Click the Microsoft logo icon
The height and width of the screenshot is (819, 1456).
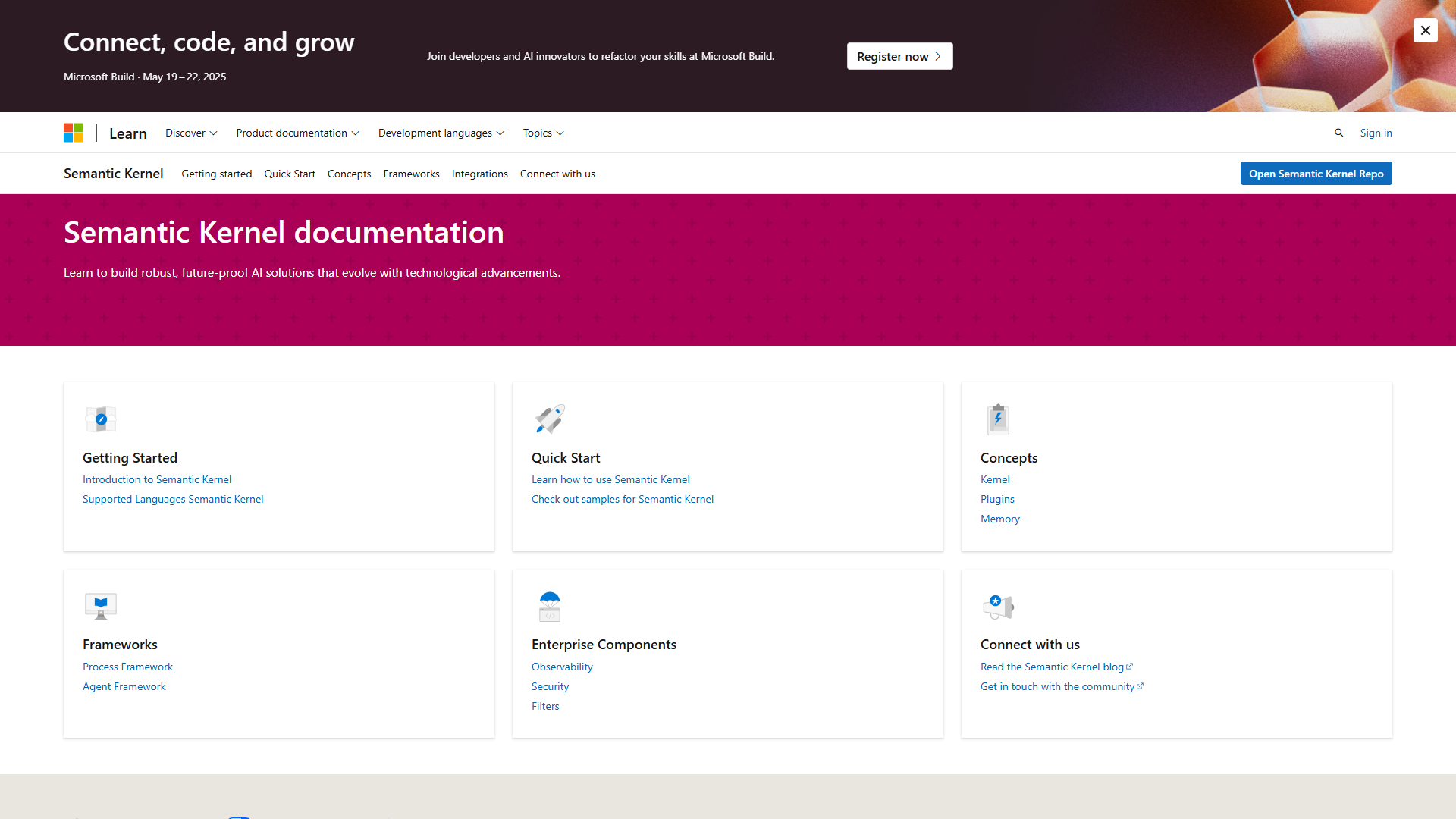click(x=73, y=133)
